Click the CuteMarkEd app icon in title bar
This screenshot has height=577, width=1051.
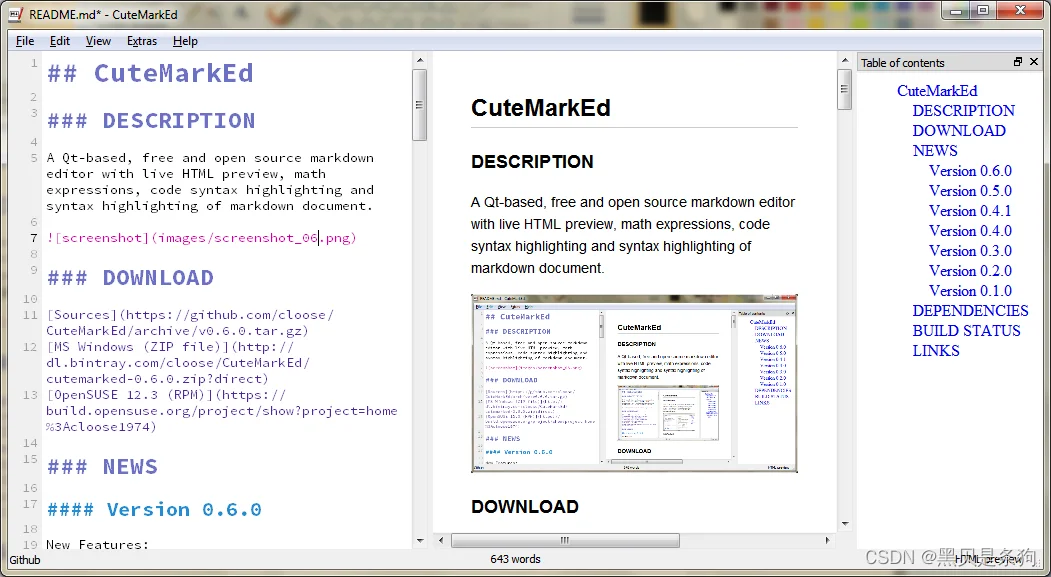(15, 13)
